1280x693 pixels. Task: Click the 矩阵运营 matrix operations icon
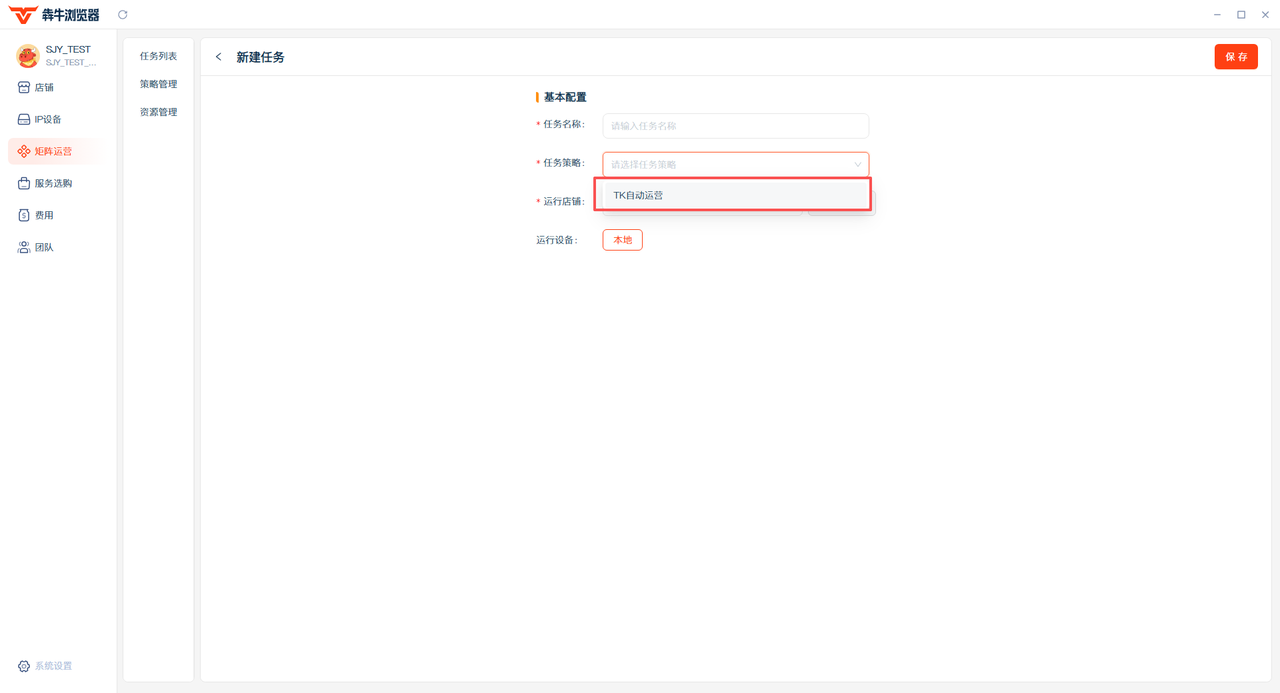click(24, 151)
